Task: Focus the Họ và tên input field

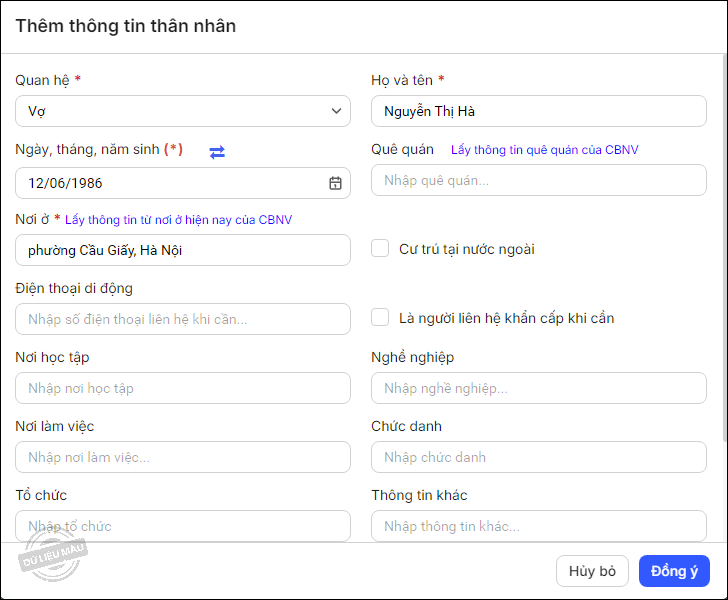Action: [538, 111]
